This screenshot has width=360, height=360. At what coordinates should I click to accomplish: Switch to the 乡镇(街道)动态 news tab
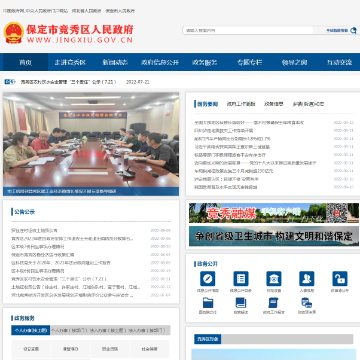(308, 104)
